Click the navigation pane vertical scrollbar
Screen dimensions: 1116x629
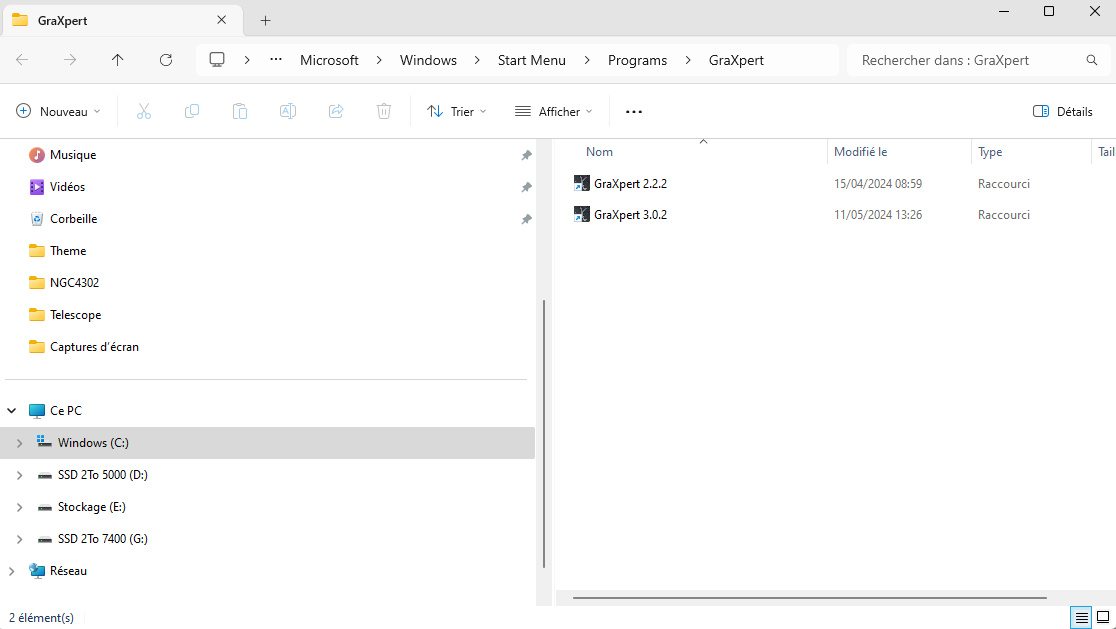point(544,434)
